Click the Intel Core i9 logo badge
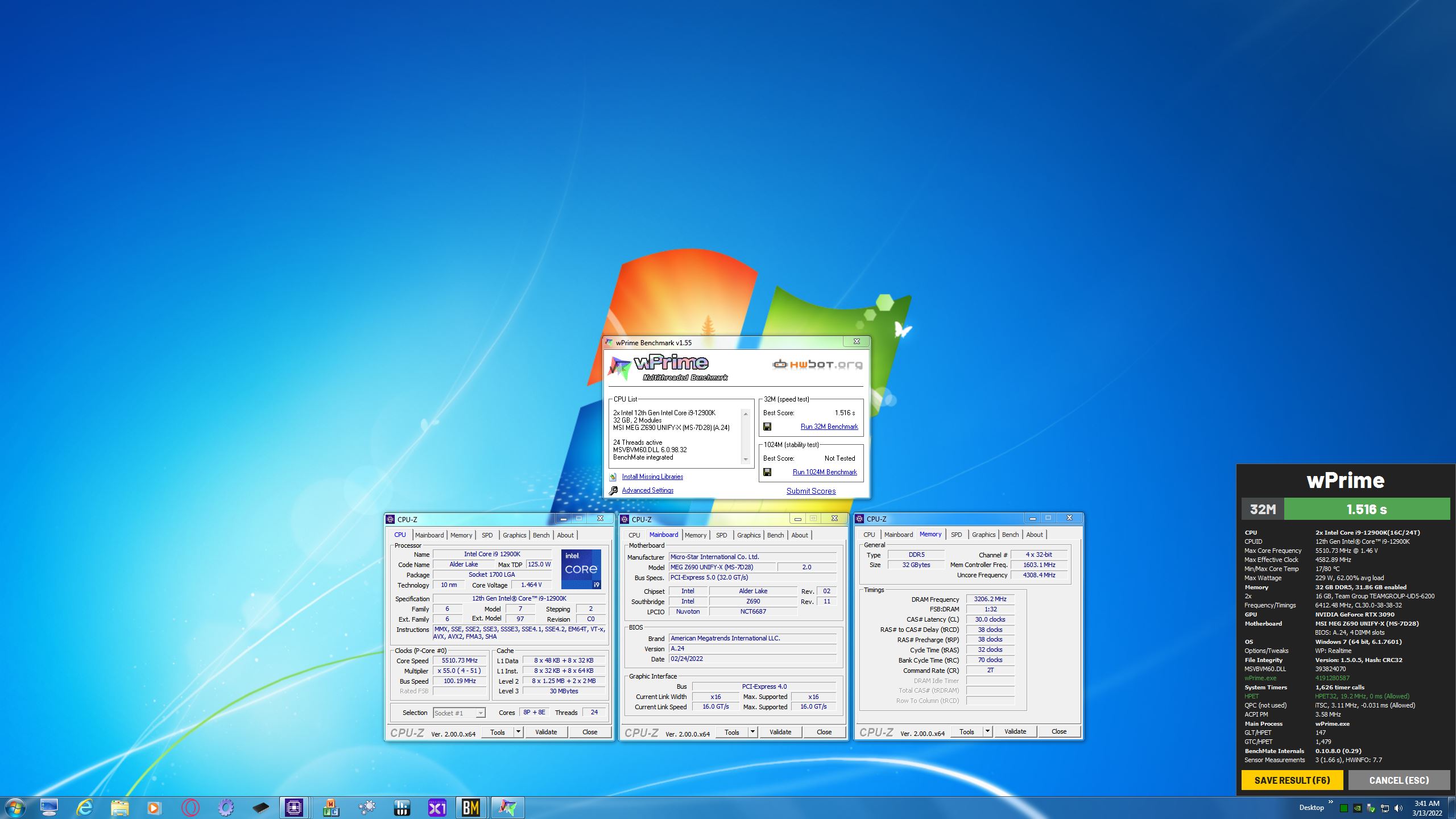This screenshot has height=819, width=1456. point(581,569)
